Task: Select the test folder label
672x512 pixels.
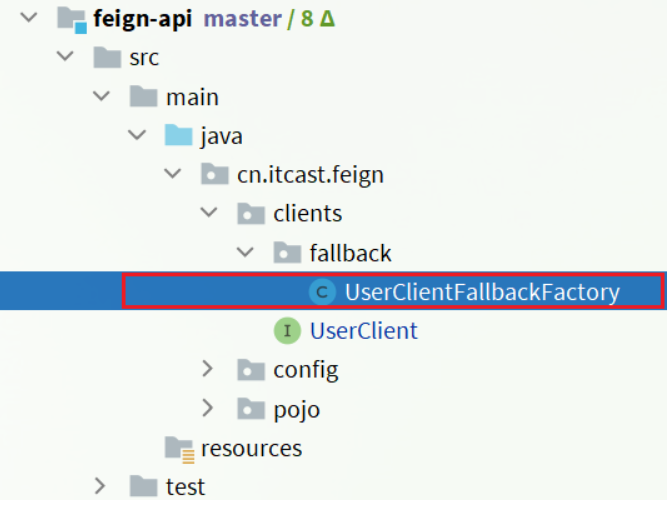Action: 185,487
